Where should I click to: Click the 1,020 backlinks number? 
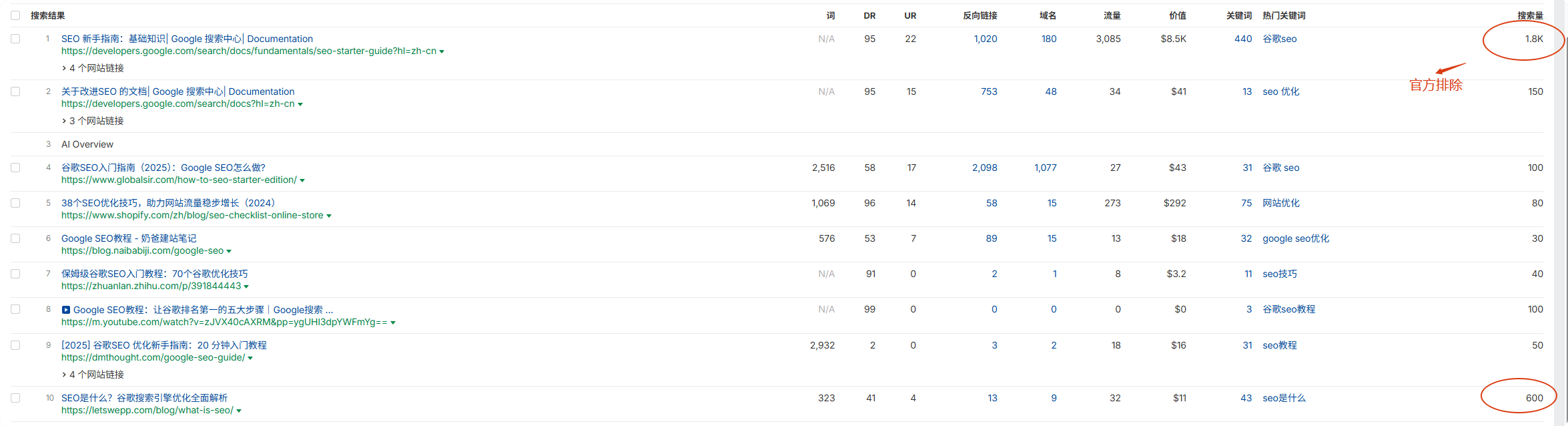pyautogui.click(x=985, y=39)
